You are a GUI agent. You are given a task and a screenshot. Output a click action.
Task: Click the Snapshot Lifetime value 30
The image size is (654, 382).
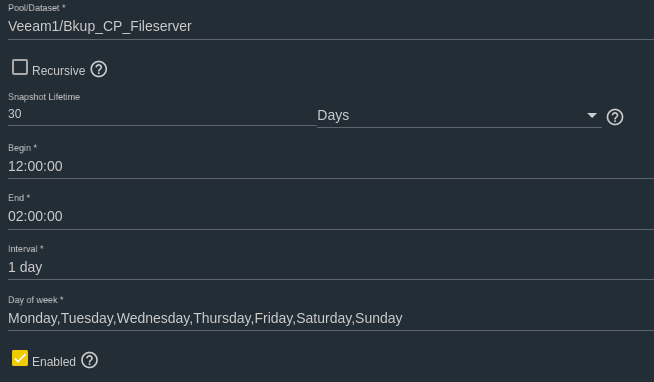(x=15, y=114)
